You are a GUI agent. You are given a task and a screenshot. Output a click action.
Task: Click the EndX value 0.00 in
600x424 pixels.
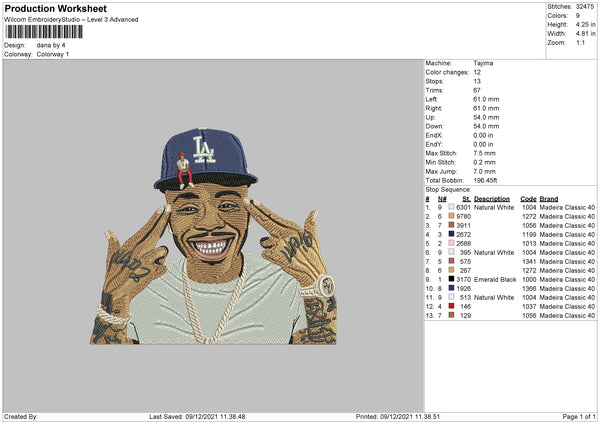[x=483, y=135]
